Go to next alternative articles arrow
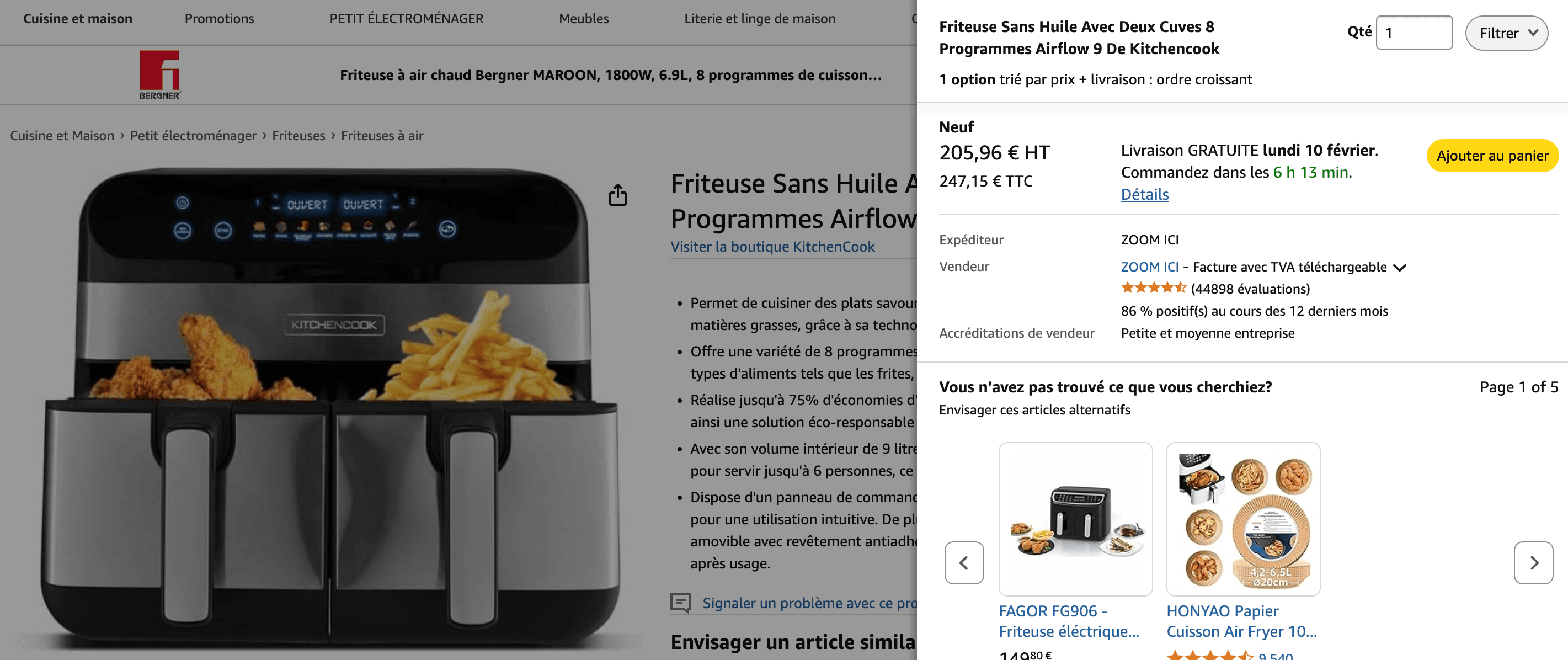This screenshot has height=660, width=1568. point(1533,562)
